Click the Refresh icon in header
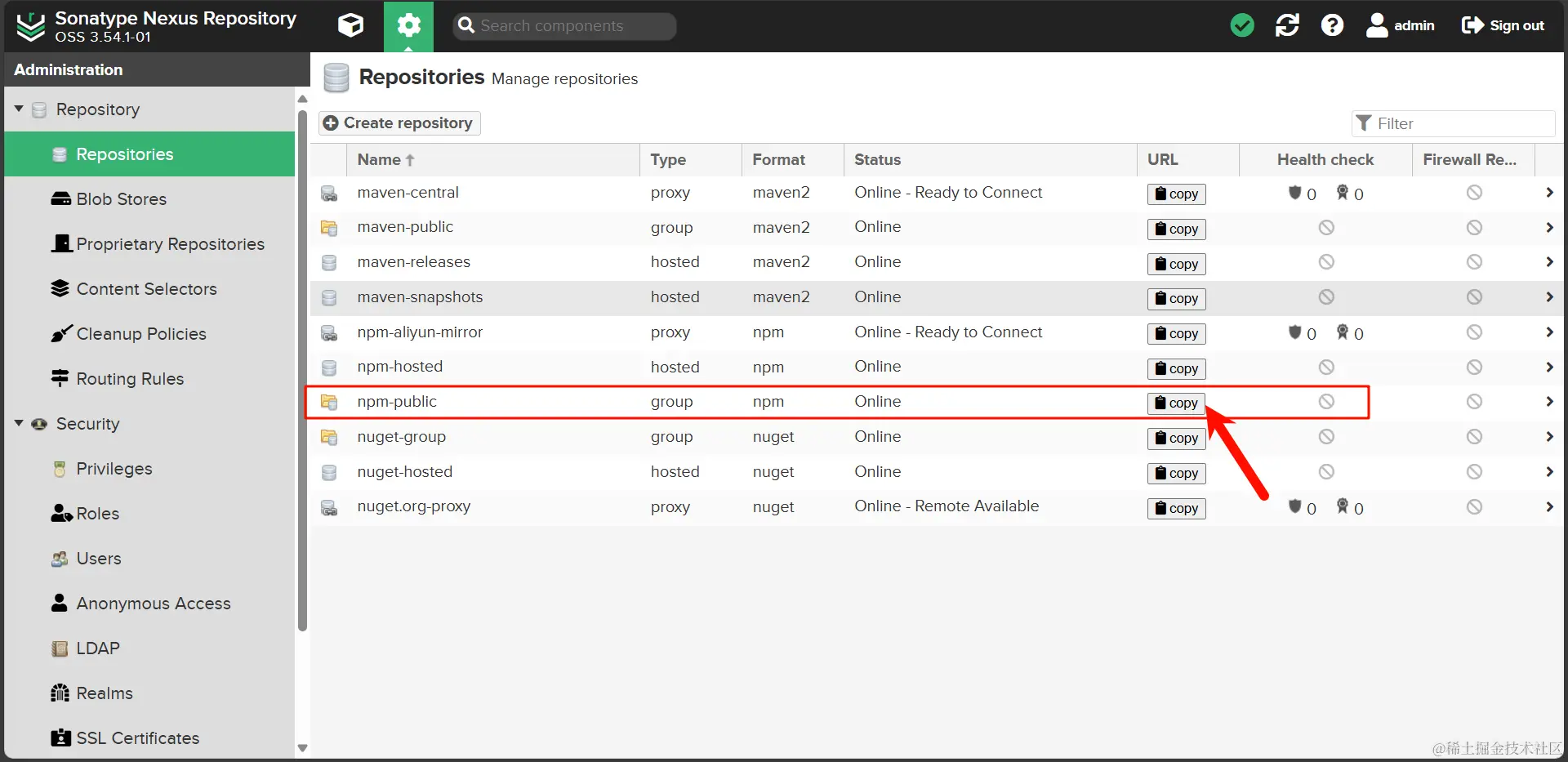 1287,26
